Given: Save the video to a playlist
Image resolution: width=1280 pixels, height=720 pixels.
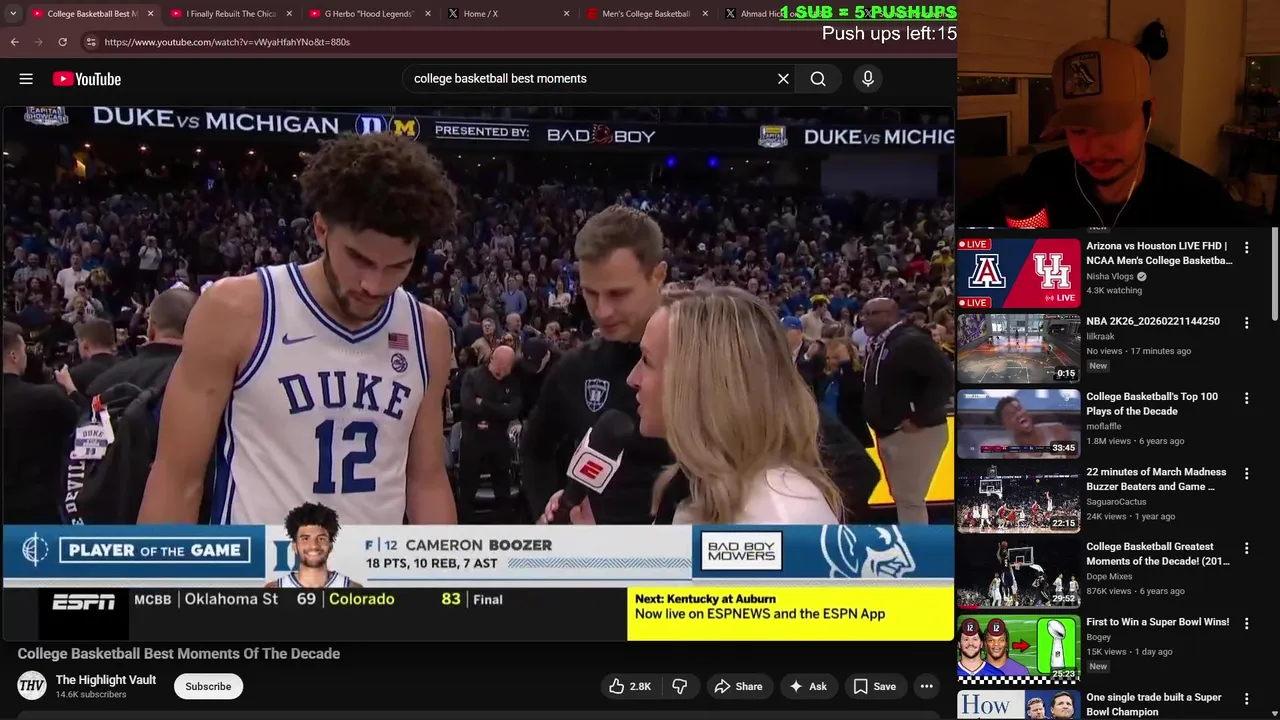Looking at the screenshot, I should tap(874, 686).
